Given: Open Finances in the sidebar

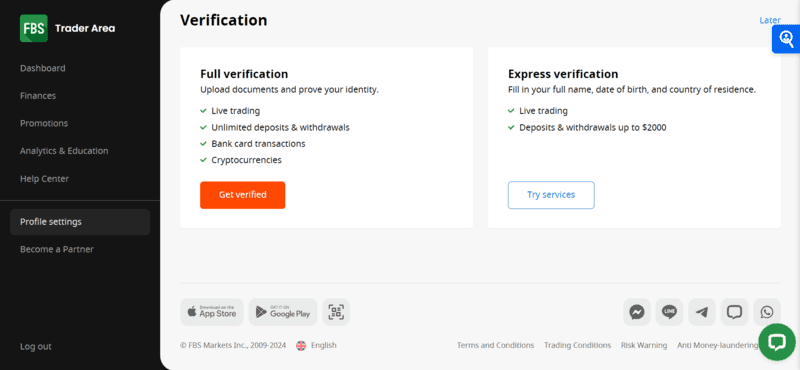Looking at the screenshot, I should [x=38, y=95].
